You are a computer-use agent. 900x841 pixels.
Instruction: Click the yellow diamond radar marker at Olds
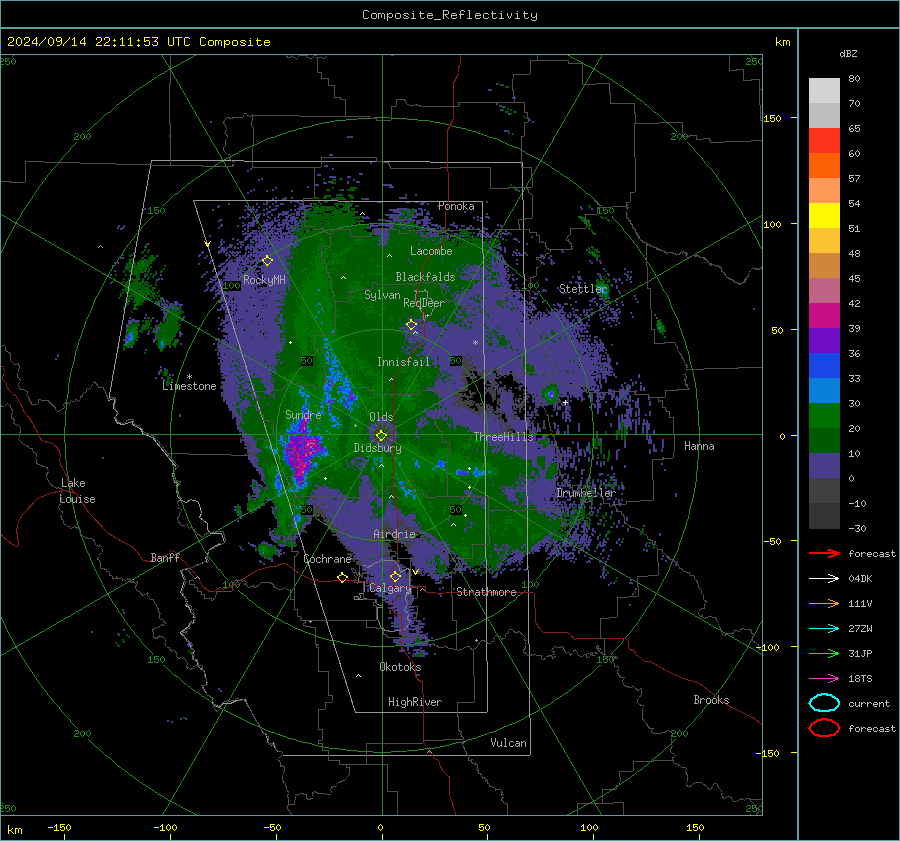coord(381,435)
